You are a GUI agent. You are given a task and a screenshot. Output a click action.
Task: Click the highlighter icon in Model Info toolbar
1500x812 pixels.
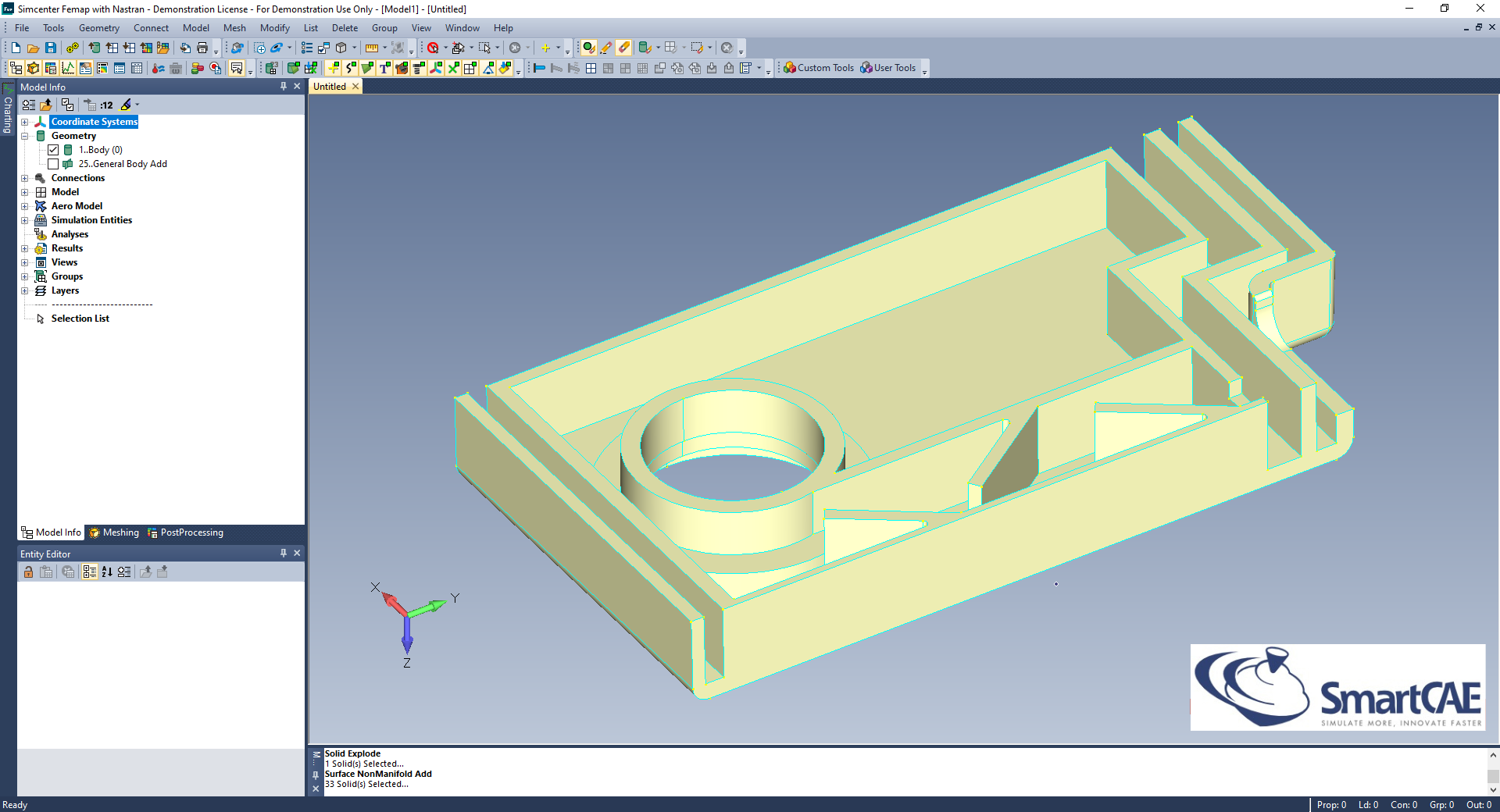(126, 105)
